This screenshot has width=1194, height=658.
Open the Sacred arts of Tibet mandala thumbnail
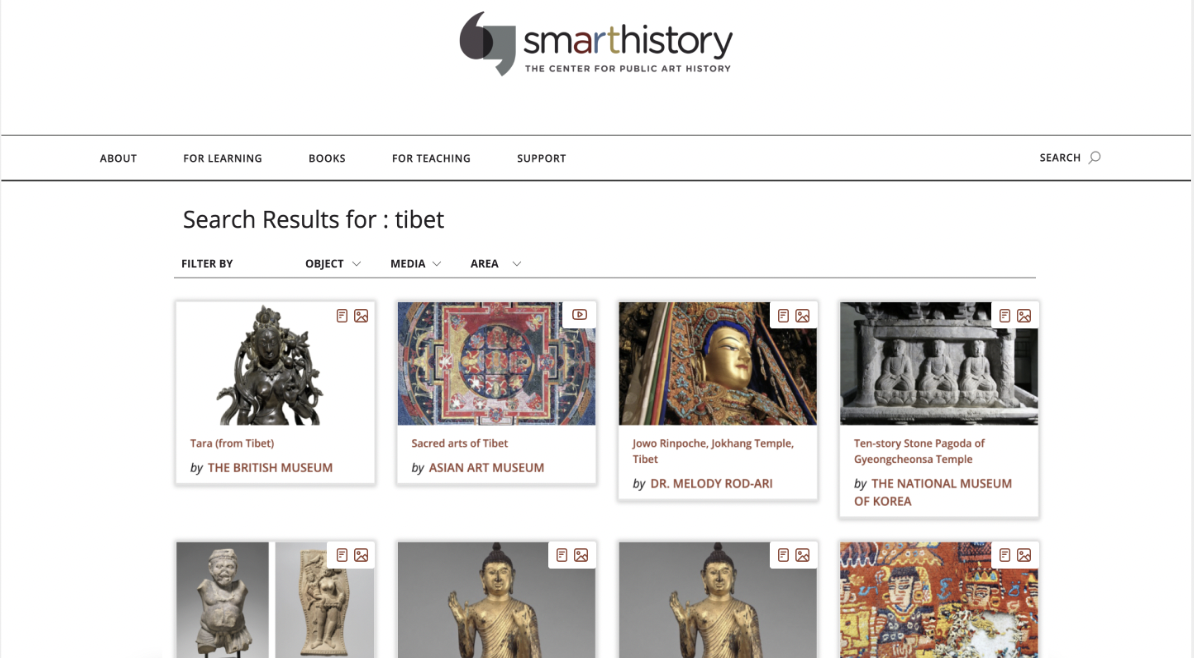[496, 363]
